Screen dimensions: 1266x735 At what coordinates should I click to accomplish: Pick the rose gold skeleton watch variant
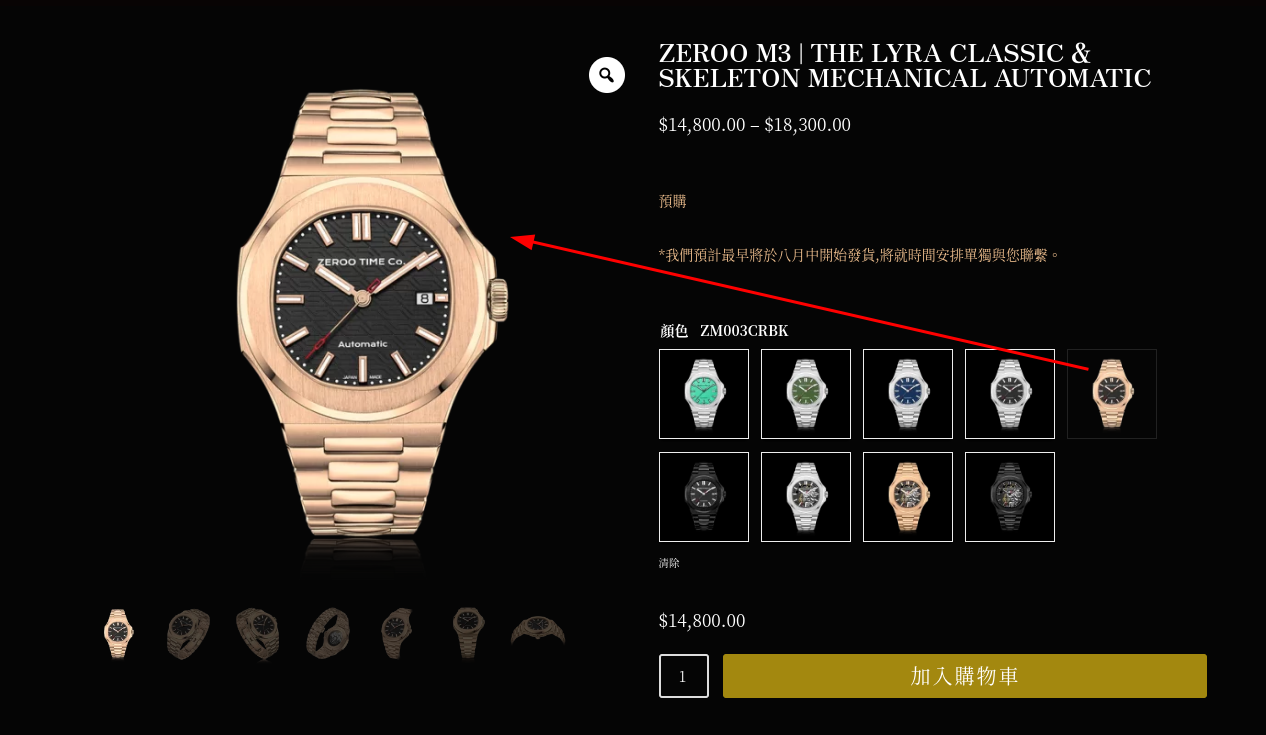(908, 497)
